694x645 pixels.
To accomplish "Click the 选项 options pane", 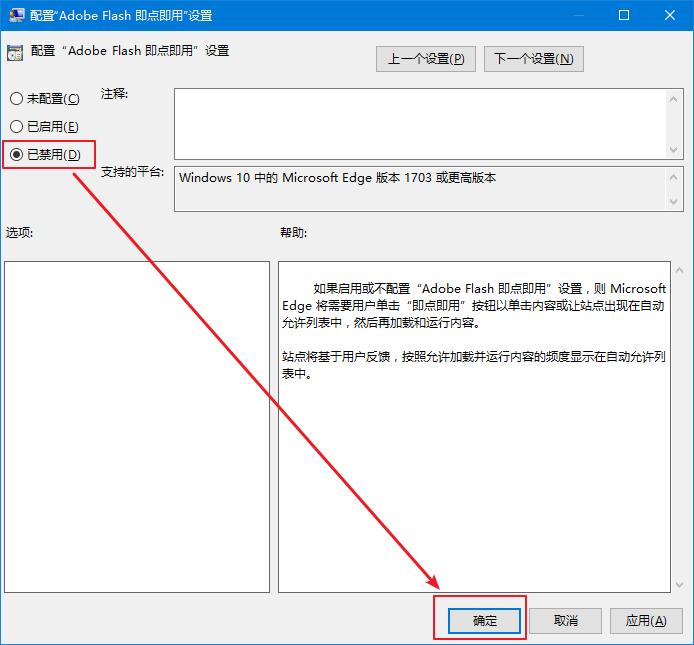I will point(137,427).
